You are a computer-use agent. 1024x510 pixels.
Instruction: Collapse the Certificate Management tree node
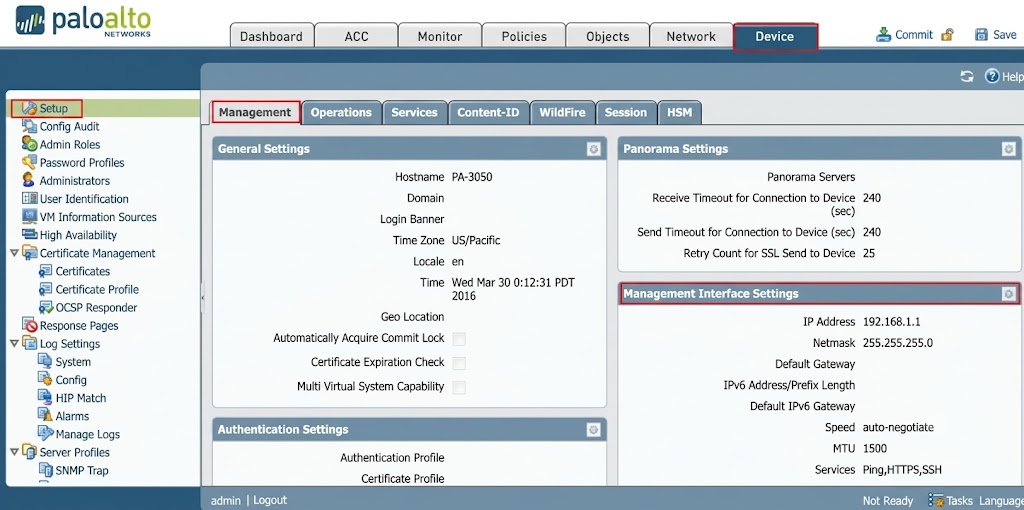pos(14,253)
